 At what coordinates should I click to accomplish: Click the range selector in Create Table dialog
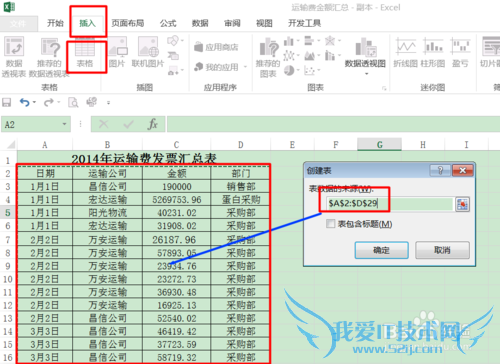click(x=462, y=203)
